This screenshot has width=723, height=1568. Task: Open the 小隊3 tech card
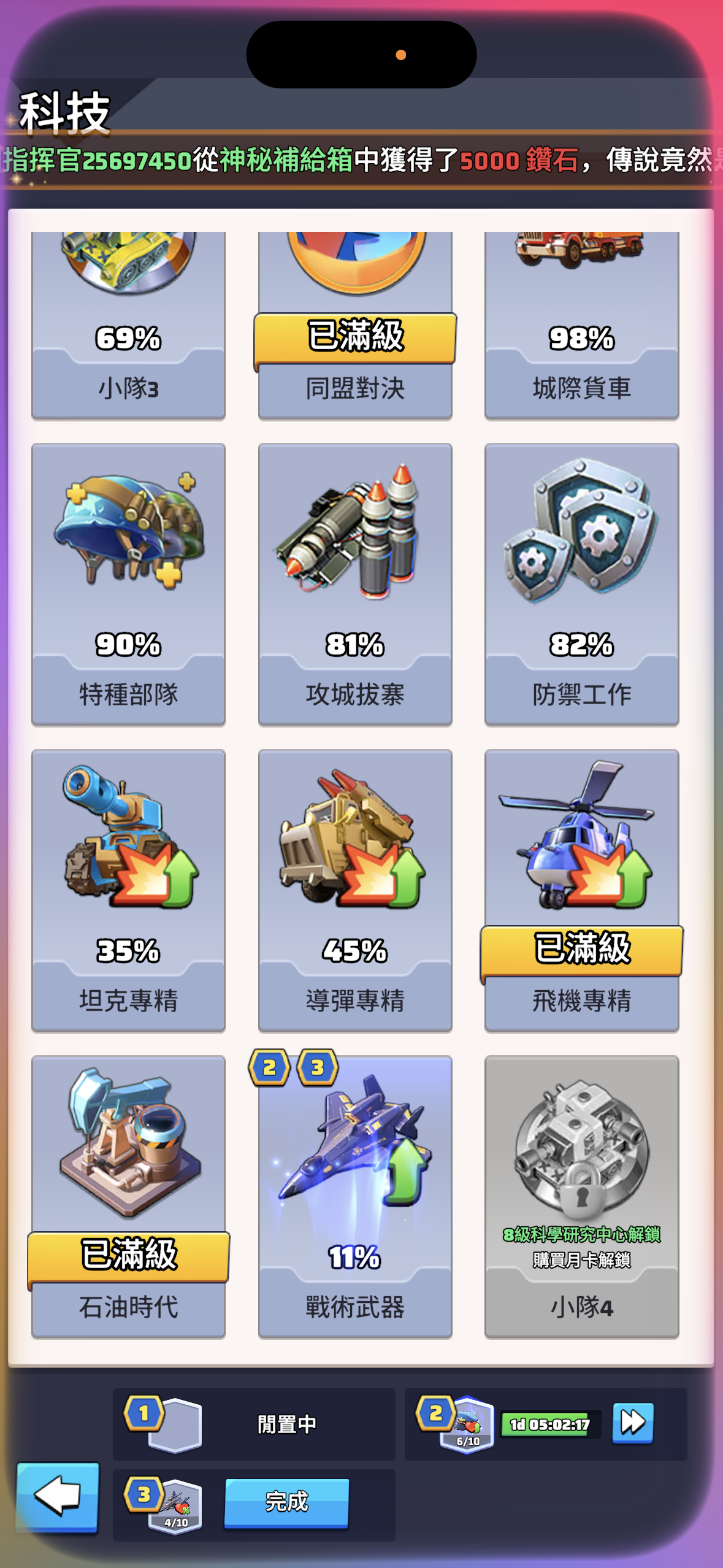coord(128,325)
